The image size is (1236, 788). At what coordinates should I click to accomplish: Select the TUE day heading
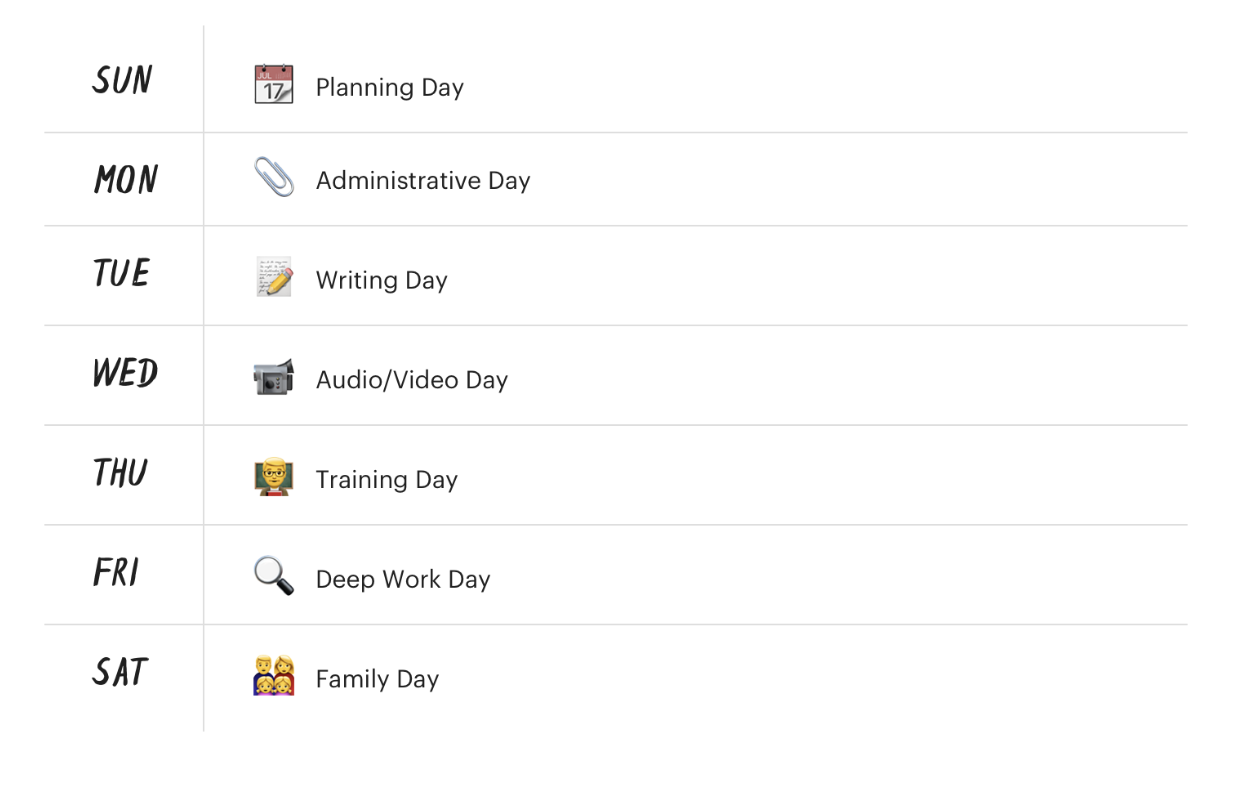point(122,273)
